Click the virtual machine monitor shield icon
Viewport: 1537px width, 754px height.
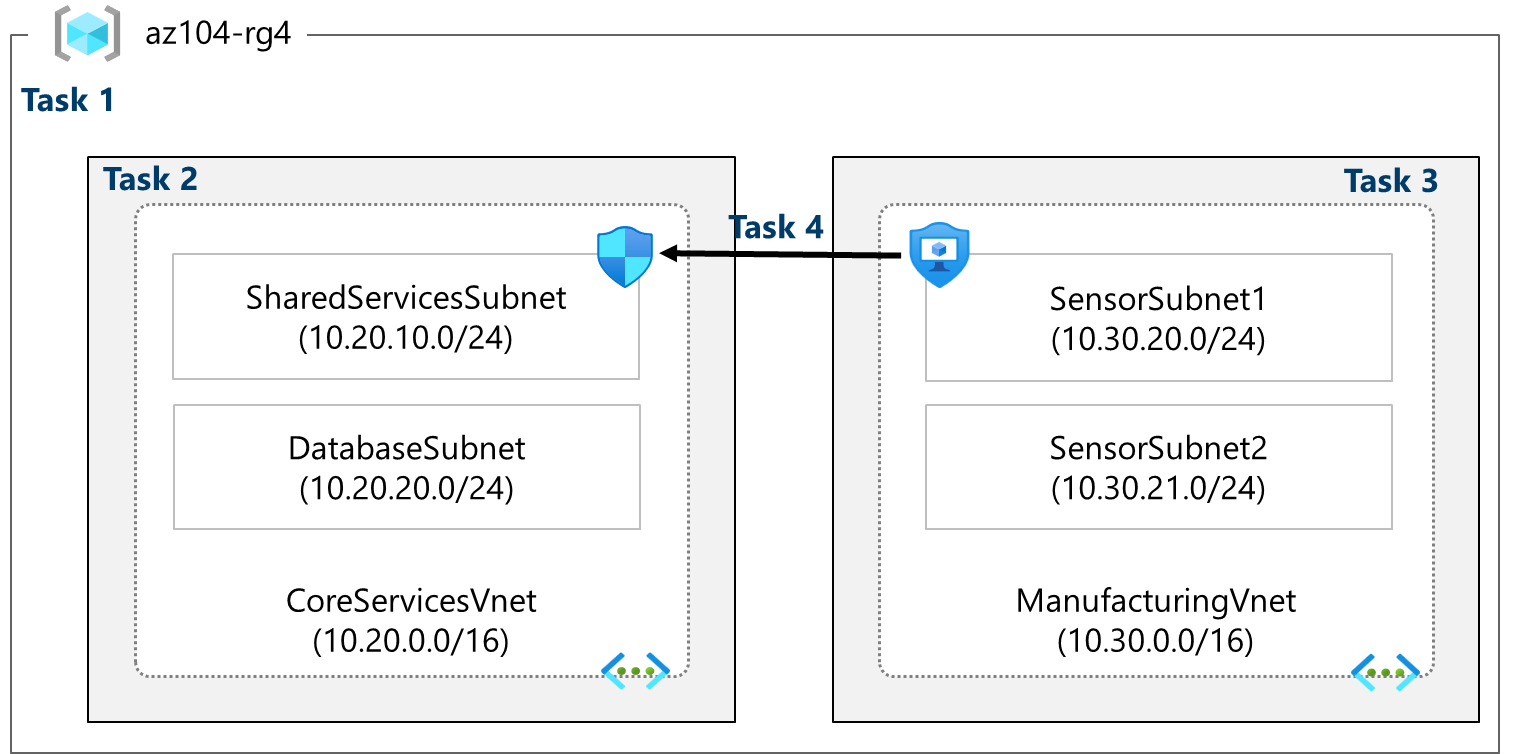pyautogui.click(x=939, y=256)
